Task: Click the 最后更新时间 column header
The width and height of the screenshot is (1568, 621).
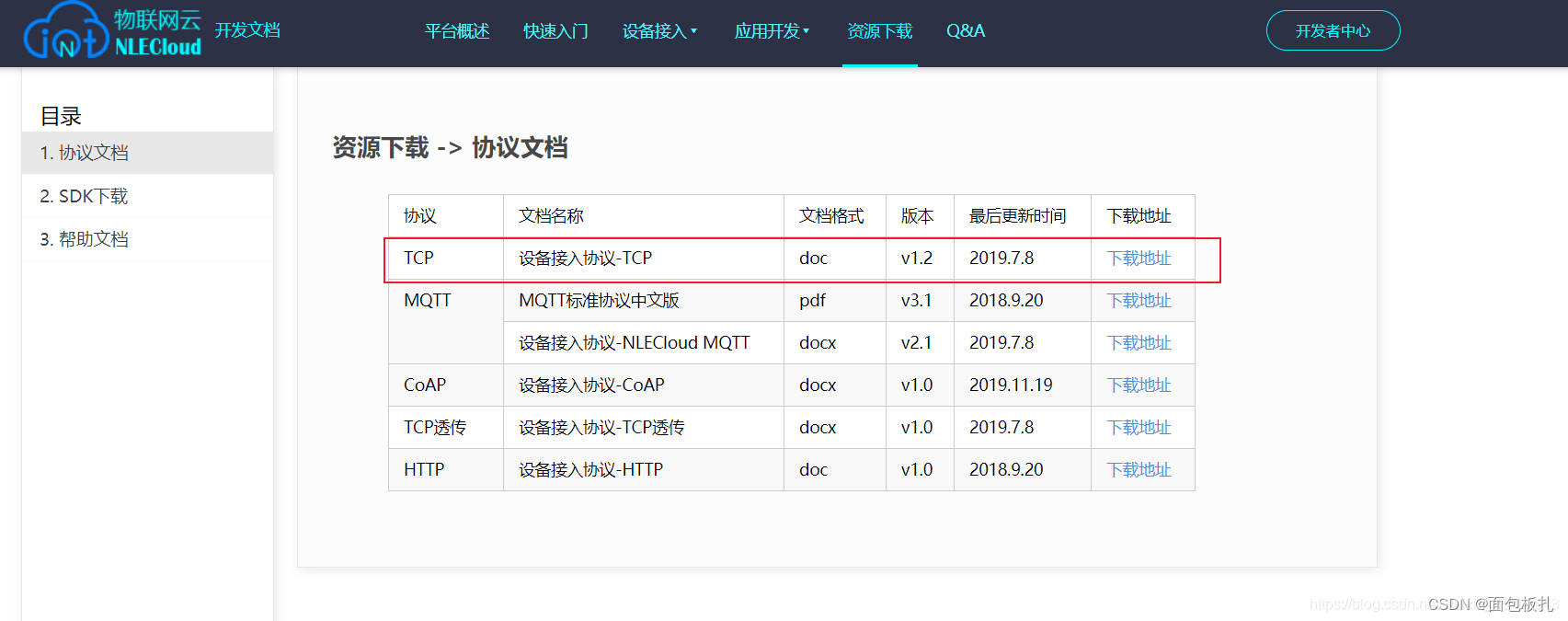Action: coord(1023,216)
